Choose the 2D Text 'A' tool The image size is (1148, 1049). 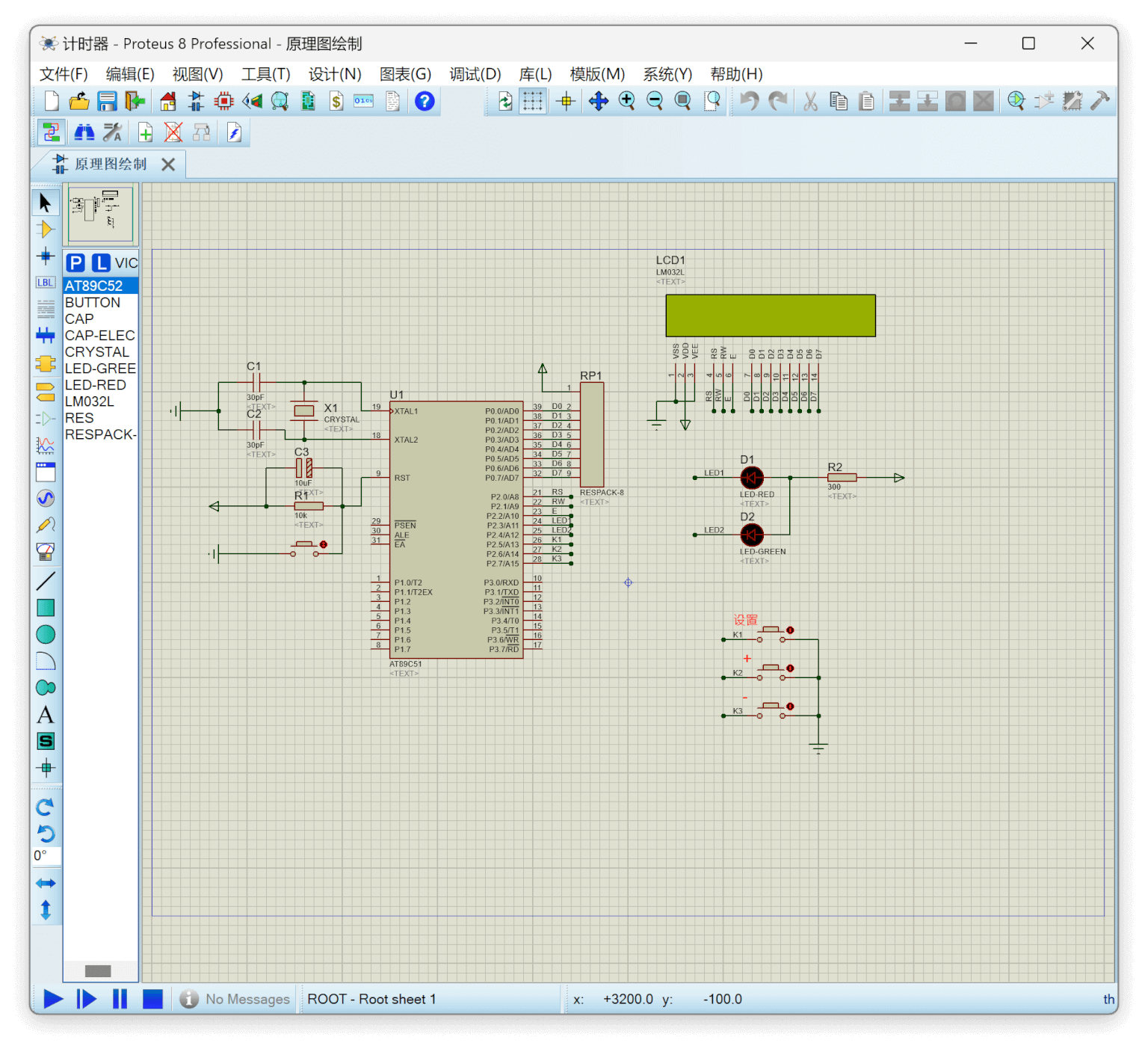(46, 715)
